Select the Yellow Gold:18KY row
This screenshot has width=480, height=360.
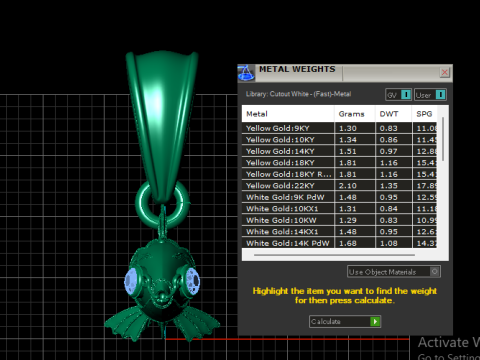pyautogui.click(x=339, y=163)
